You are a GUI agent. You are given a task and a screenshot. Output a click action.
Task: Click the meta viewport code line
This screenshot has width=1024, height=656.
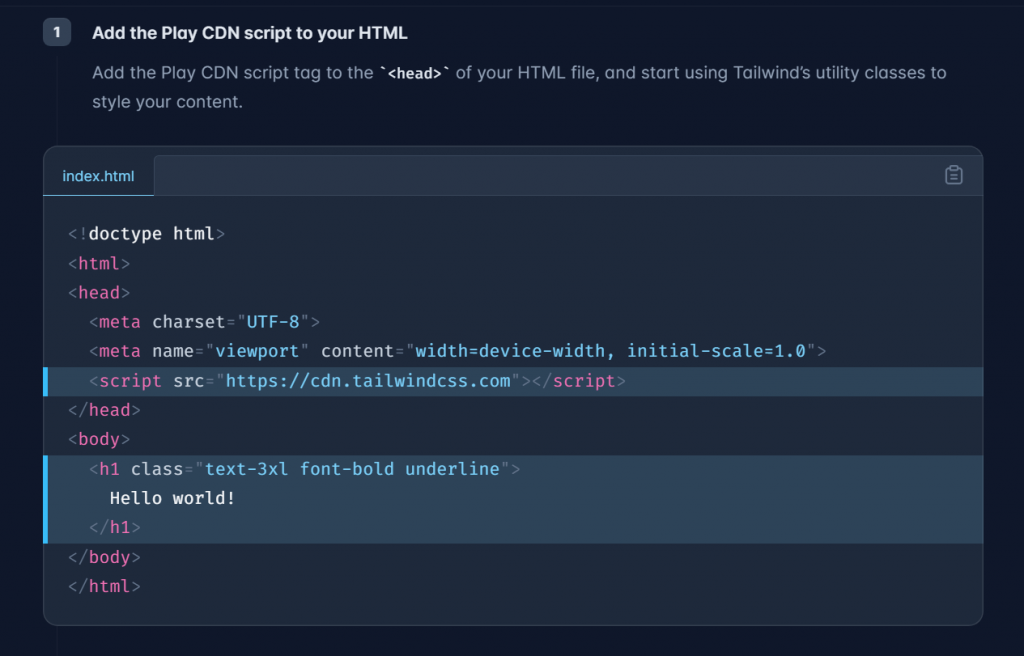(x=457, y=351)
